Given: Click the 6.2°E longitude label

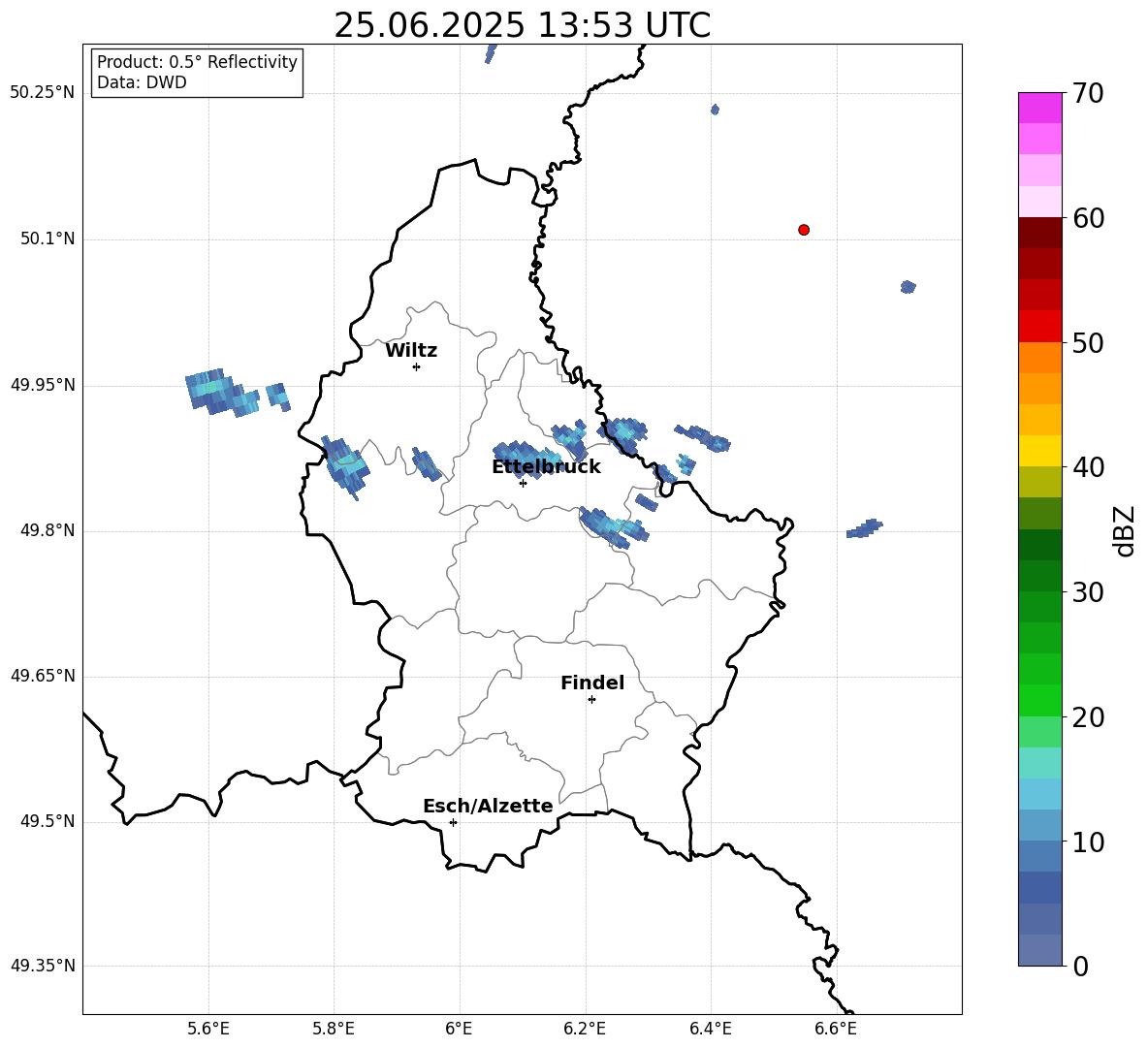Looking at the screenshot, I should click(585, 1029).
